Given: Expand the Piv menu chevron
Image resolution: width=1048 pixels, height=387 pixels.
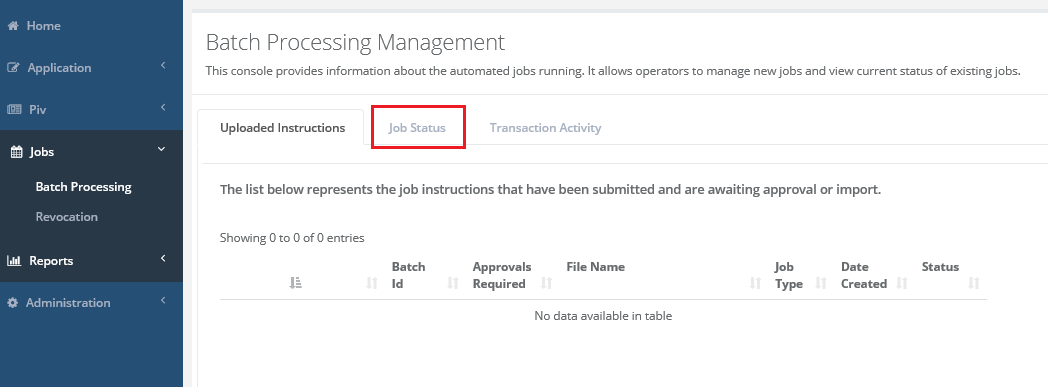Looking at the screenshot, I should [x=163, y=108].
